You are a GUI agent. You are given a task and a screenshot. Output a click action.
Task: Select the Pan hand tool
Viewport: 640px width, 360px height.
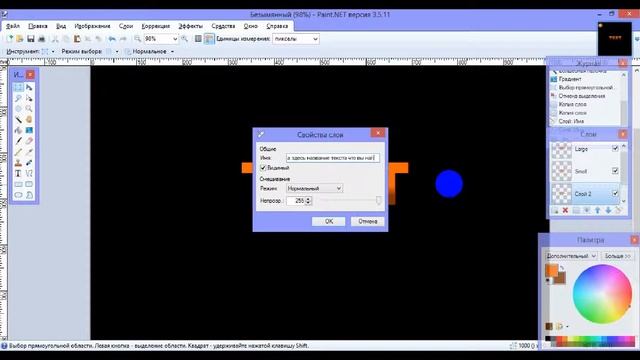tap(29, 120)
